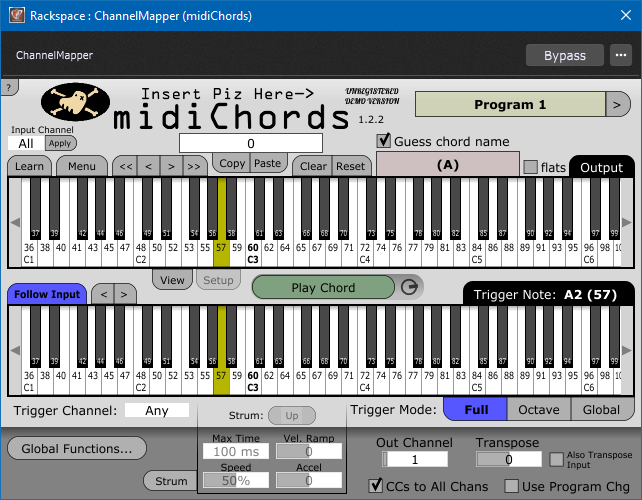
Task: Open the Global Functions menu
Action: [77, 448]
